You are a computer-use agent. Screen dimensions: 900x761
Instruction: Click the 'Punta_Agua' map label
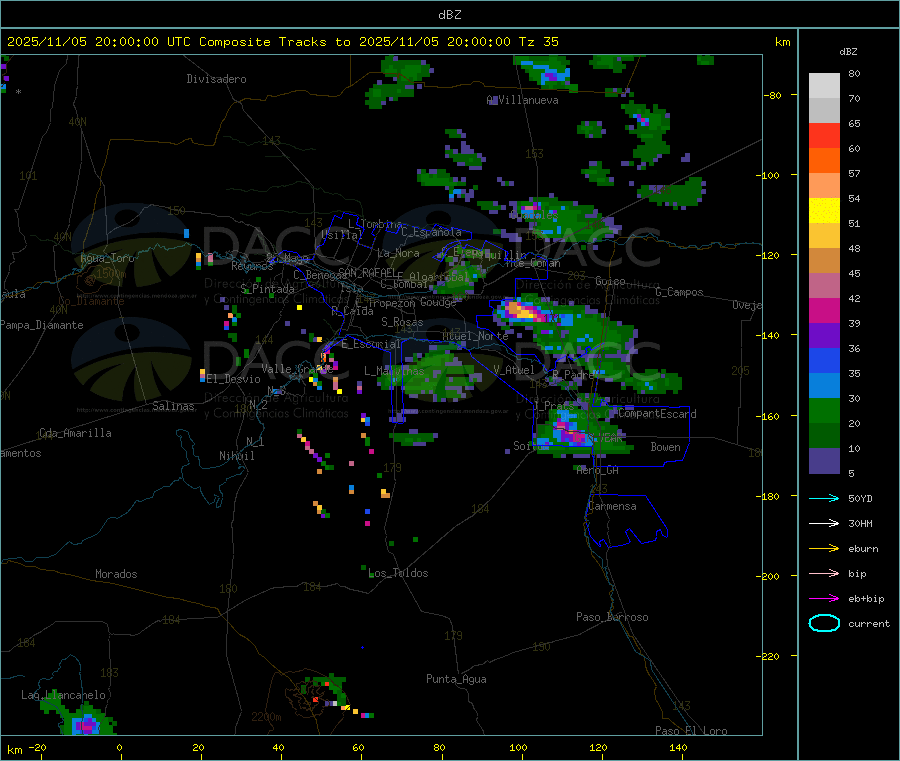click(x=456, y=679)
